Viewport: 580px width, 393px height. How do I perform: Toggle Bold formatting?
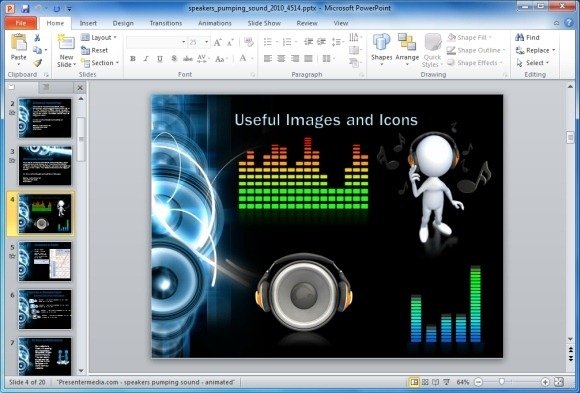tap(133, 58)
